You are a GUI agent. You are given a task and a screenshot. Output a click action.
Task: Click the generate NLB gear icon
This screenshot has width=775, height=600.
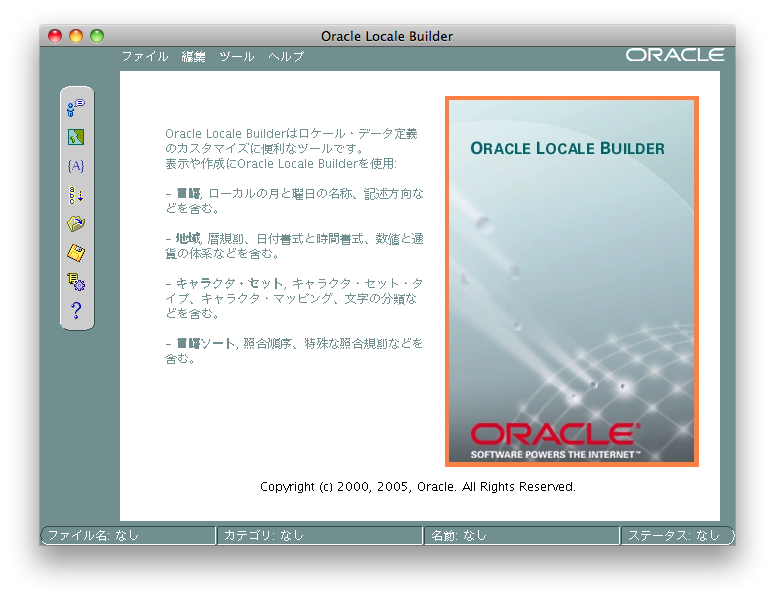click(x=76, y=282)
